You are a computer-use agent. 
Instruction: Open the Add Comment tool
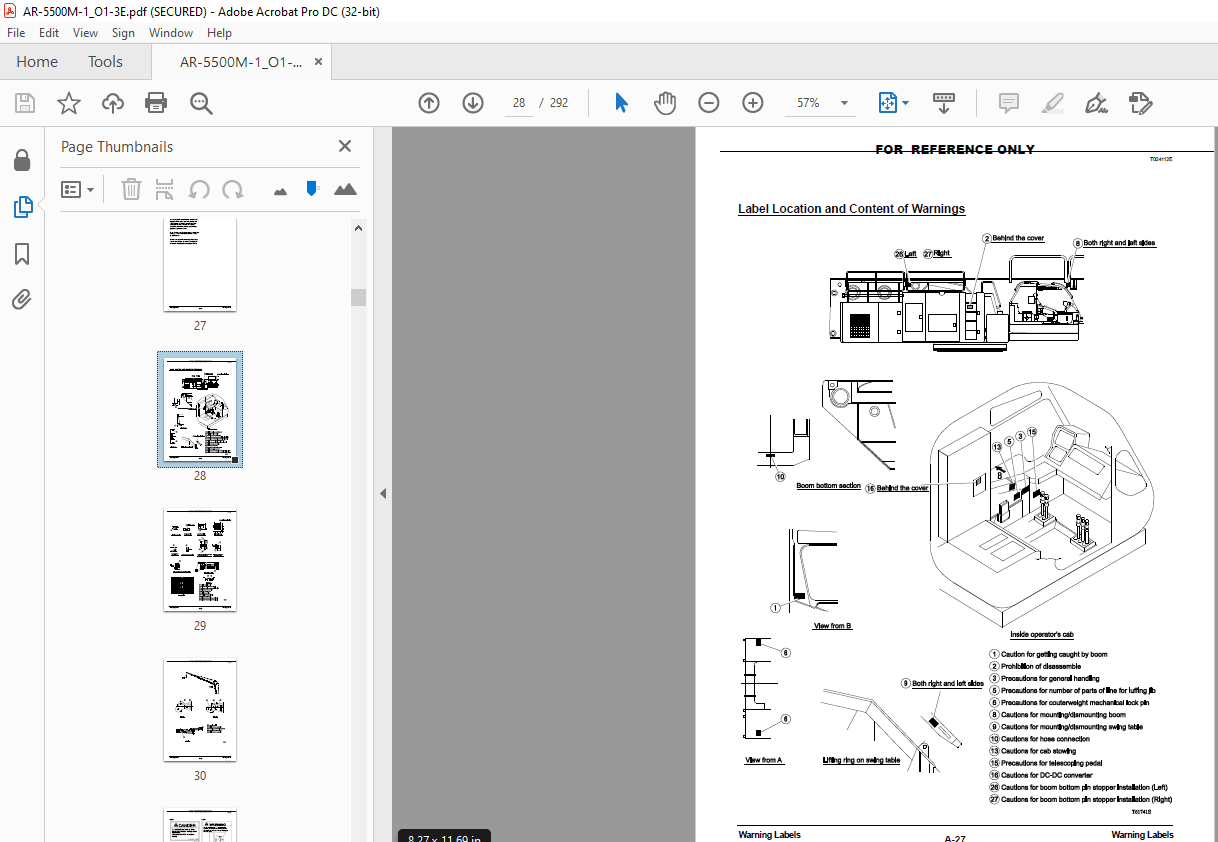1008,103
